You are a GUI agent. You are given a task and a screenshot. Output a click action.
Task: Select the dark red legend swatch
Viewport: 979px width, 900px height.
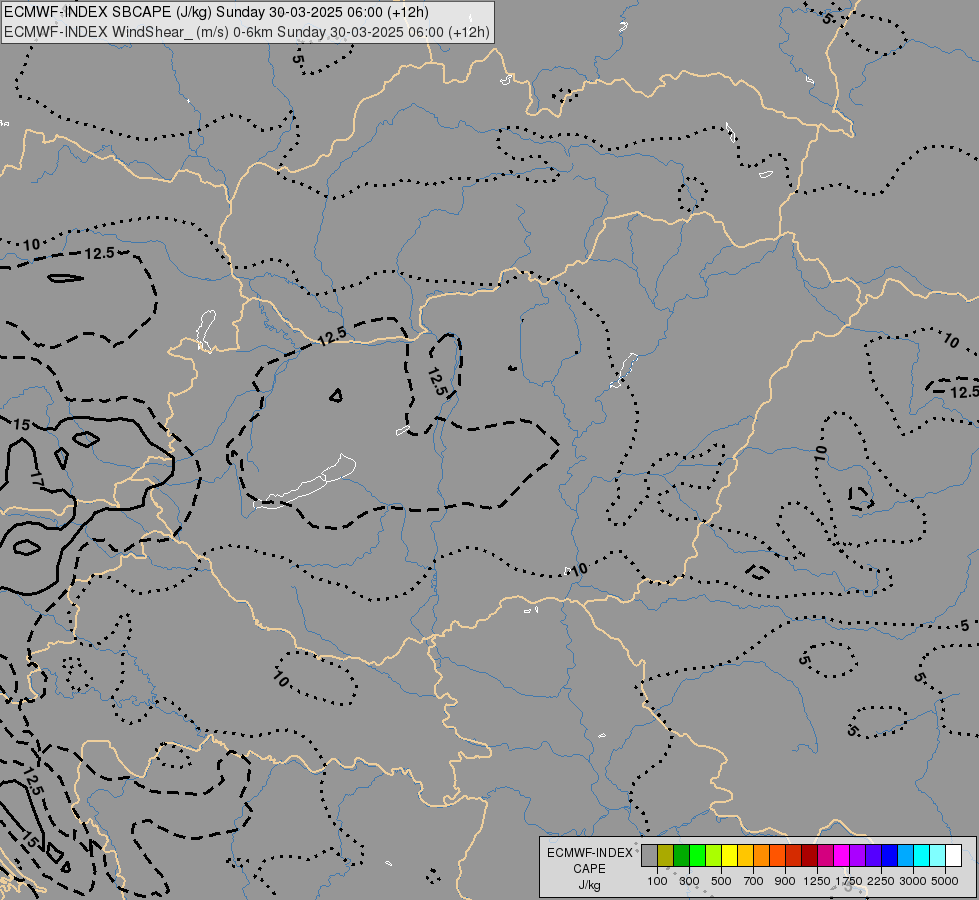point(810,856)
